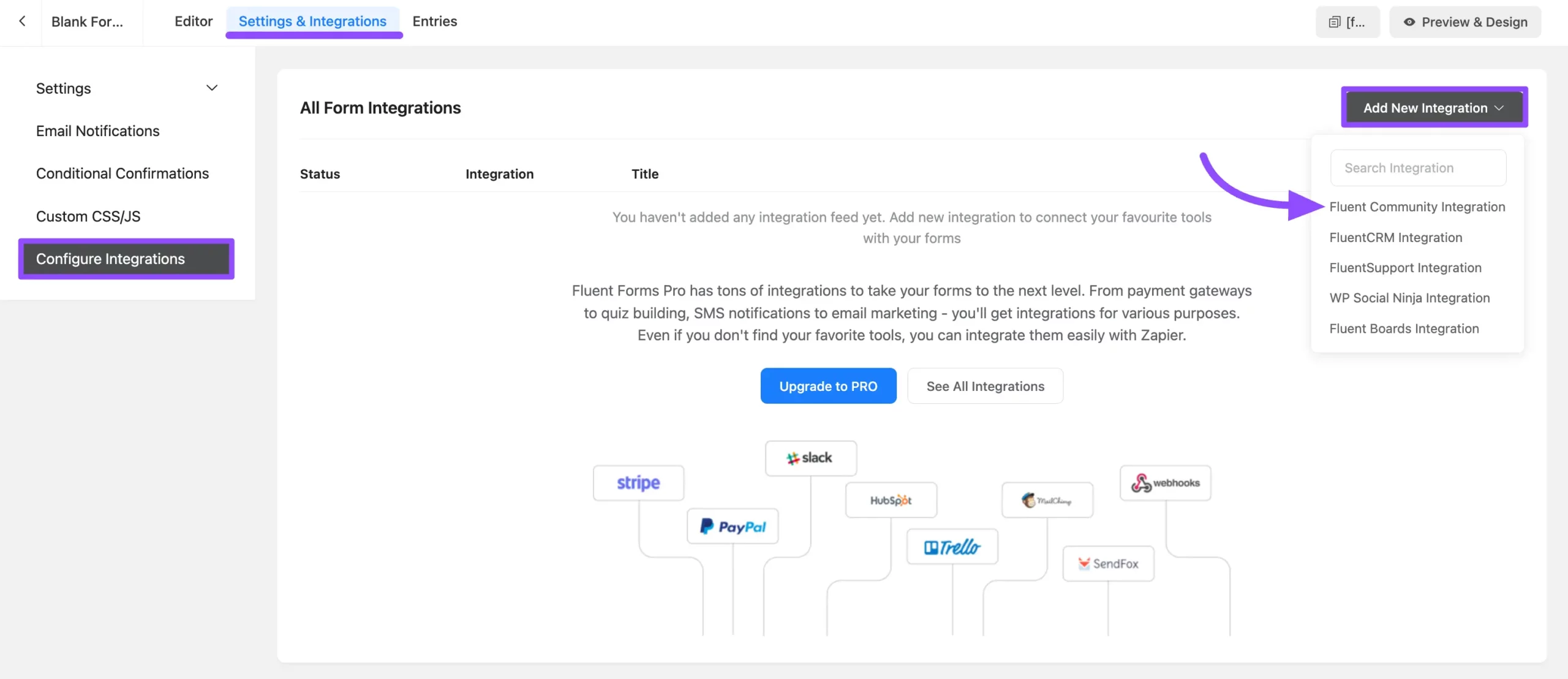1568x679 pixels.
Task: Expand the Settings sidebar chevron
Action: (x=212, y=88)
